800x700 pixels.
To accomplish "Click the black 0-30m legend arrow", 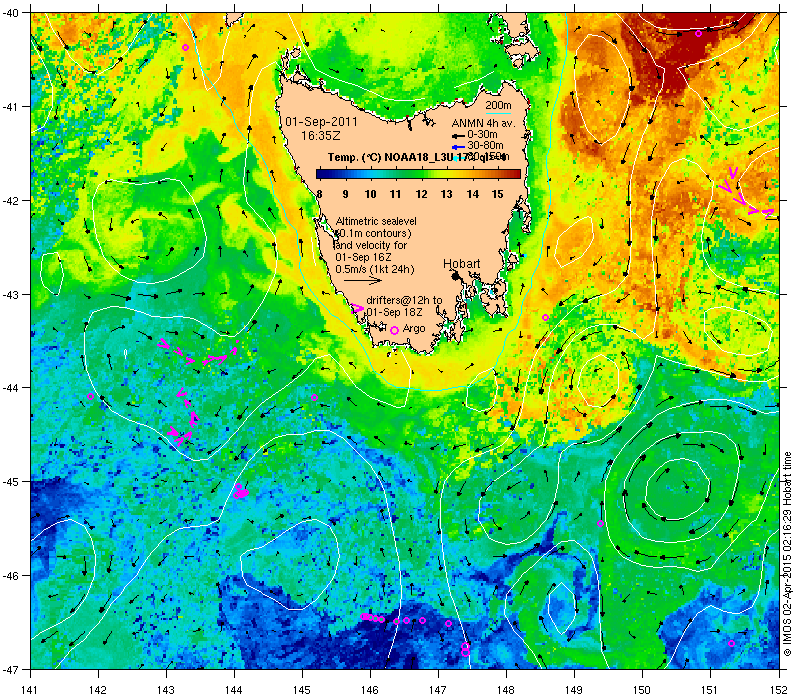I will click(458, 136).
